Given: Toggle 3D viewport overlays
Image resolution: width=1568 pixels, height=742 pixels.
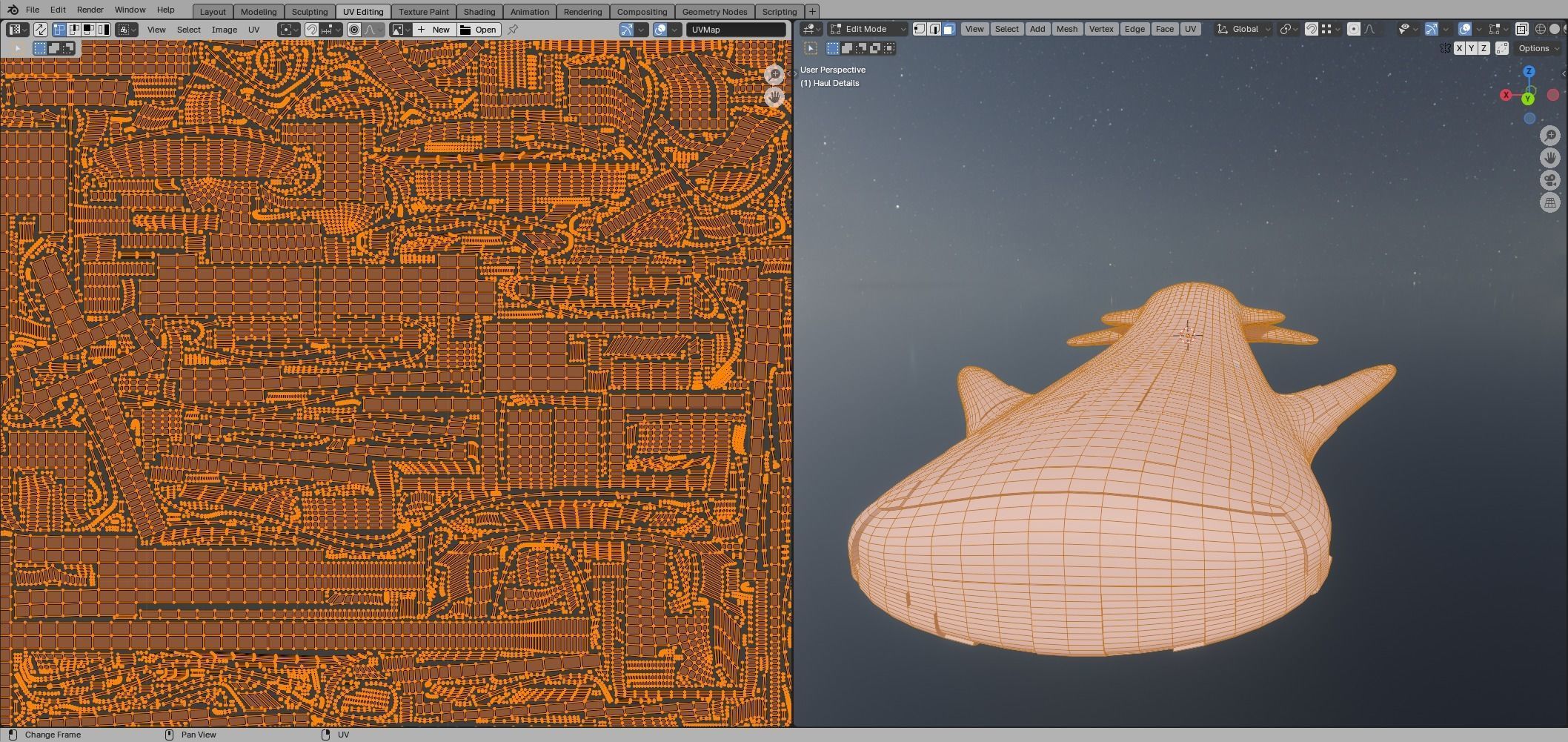Looking at the screenshot, I should (x=1465, y=29).
